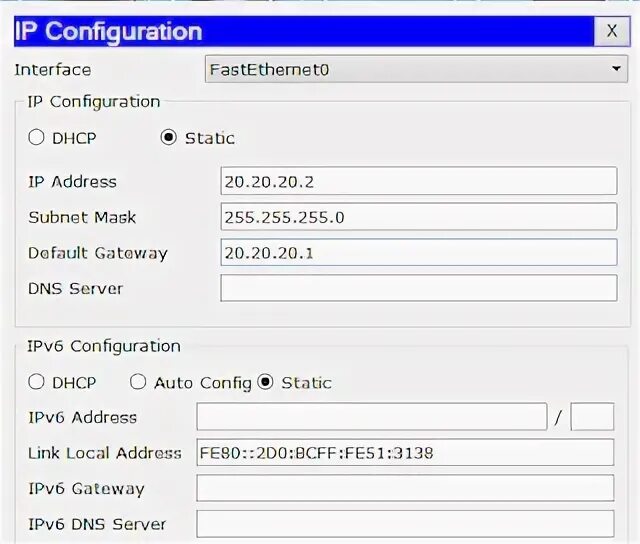
Task: Click the Link Local Address field
Action: click(405, 452)
